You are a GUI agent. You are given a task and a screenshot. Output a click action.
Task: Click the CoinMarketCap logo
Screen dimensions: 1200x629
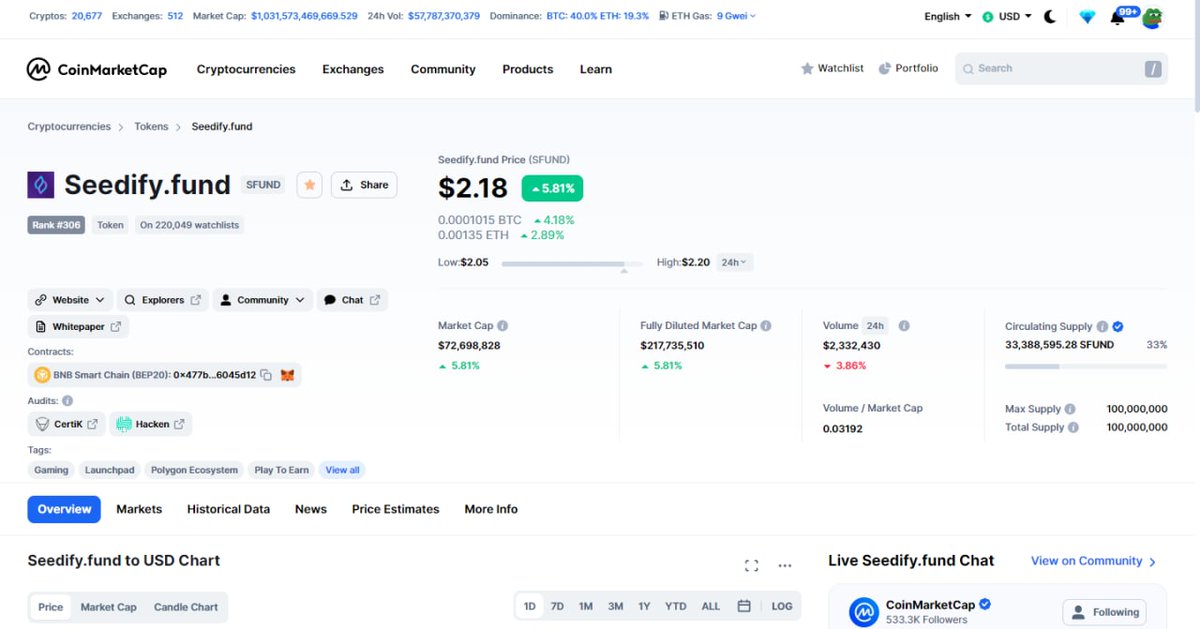(97, 69)
